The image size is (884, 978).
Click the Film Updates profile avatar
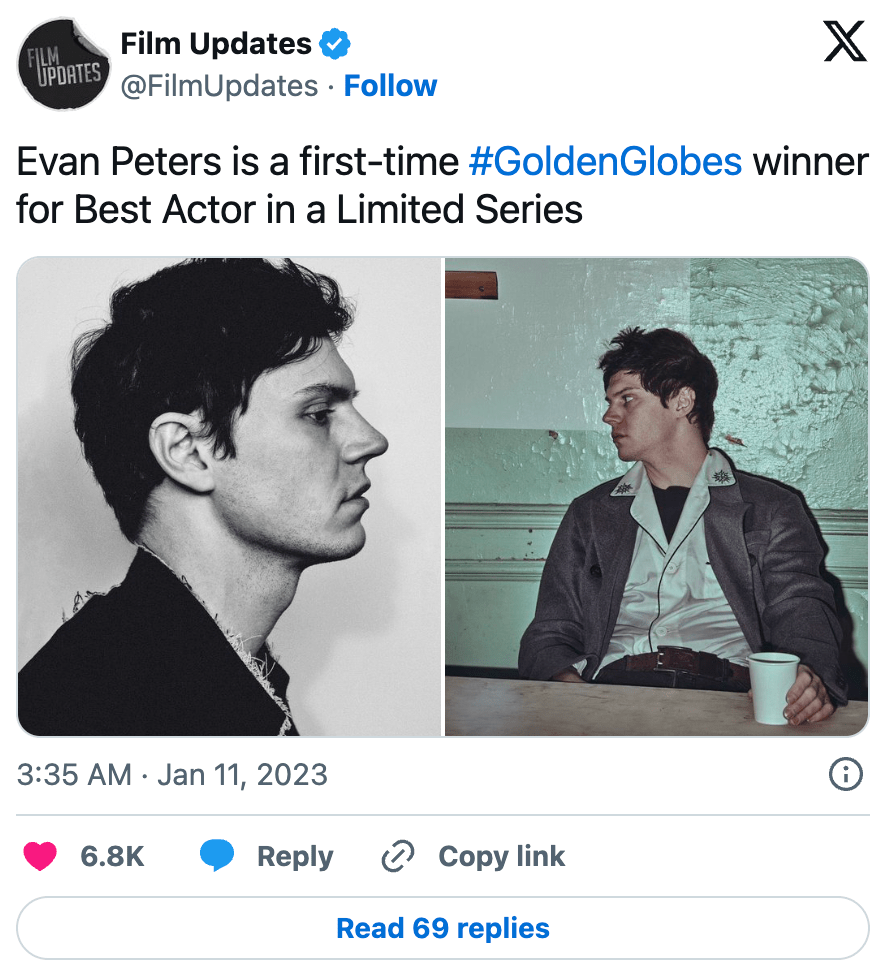click(65, 65)
